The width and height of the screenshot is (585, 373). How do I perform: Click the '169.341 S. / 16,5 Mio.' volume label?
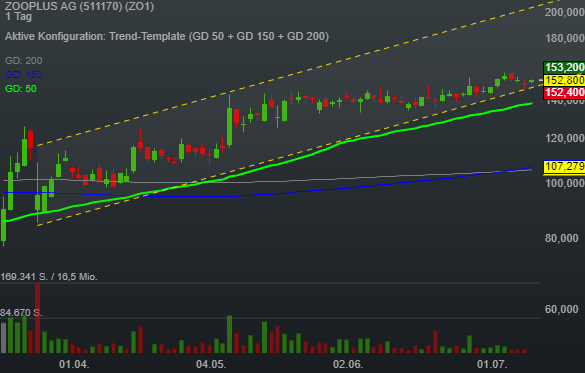pyautogui.click(x=49, y=277)
